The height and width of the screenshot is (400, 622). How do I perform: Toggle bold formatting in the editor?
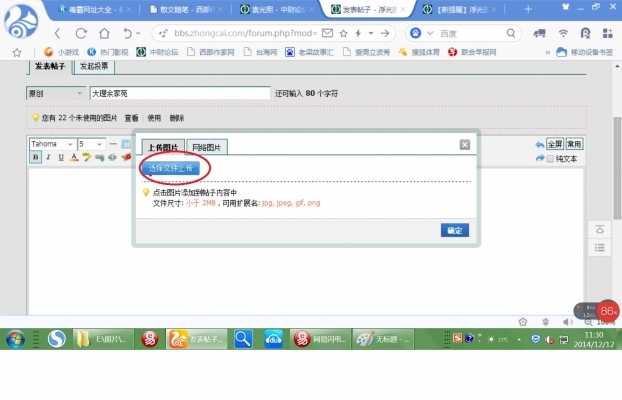[x=35, y=157]
